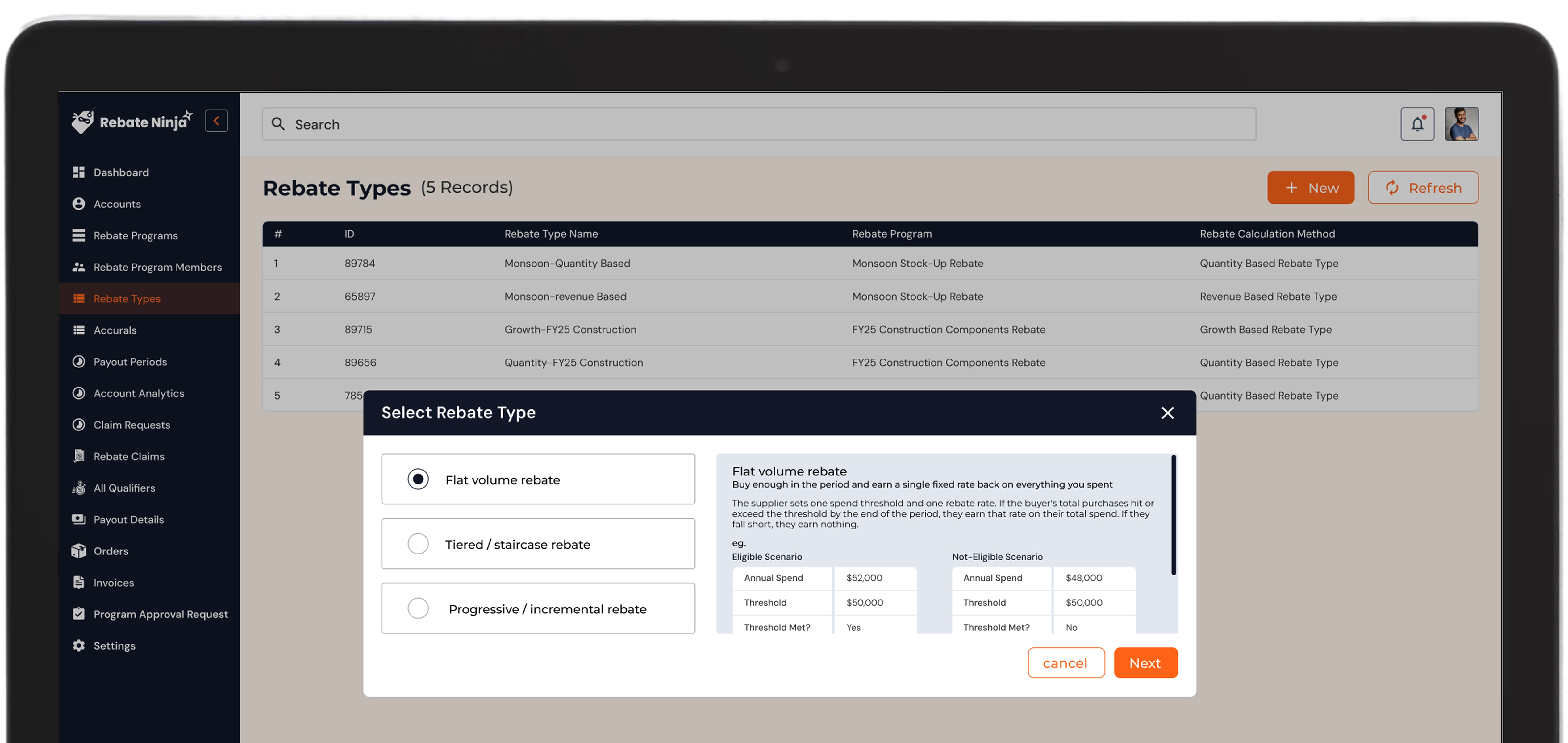Click the Rebate Claims receipt icon

(x=78, y=456)
